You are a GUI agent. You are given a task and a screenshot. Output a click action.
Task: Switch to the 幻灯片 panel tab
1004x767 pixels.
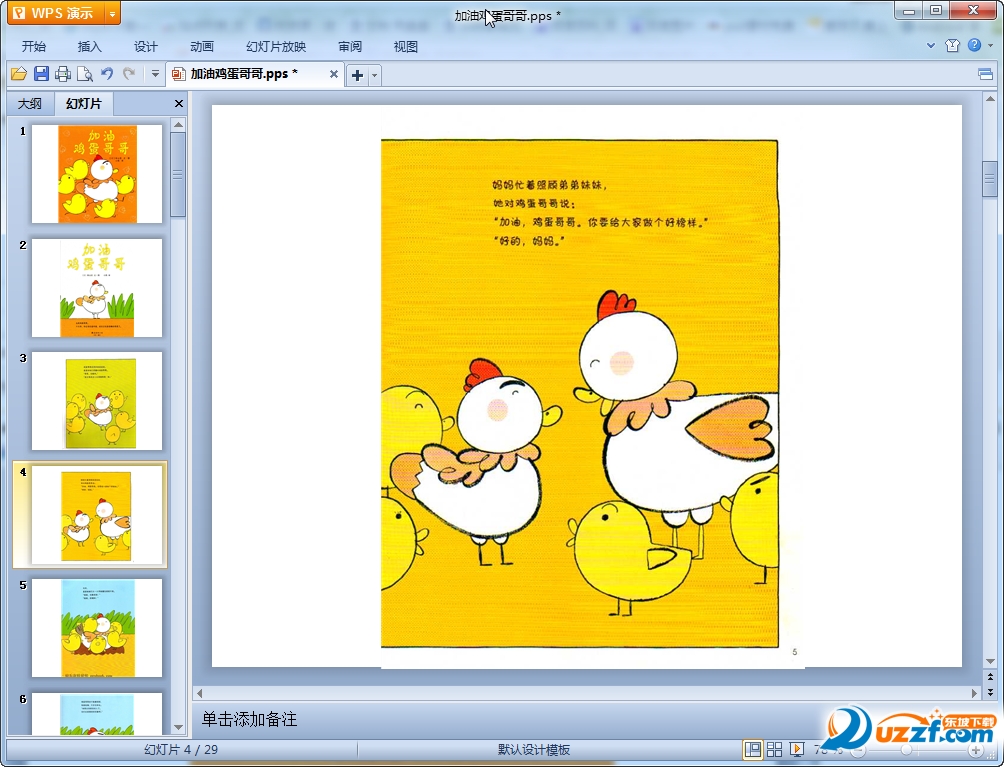click(x=84, y=104)
